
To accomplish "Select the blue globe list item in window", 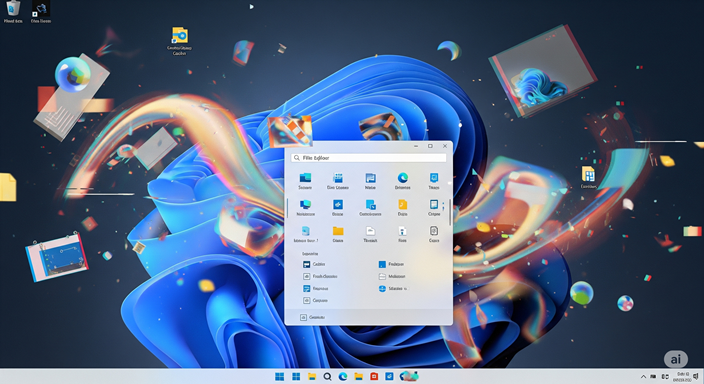I will (x=393, y=288).
